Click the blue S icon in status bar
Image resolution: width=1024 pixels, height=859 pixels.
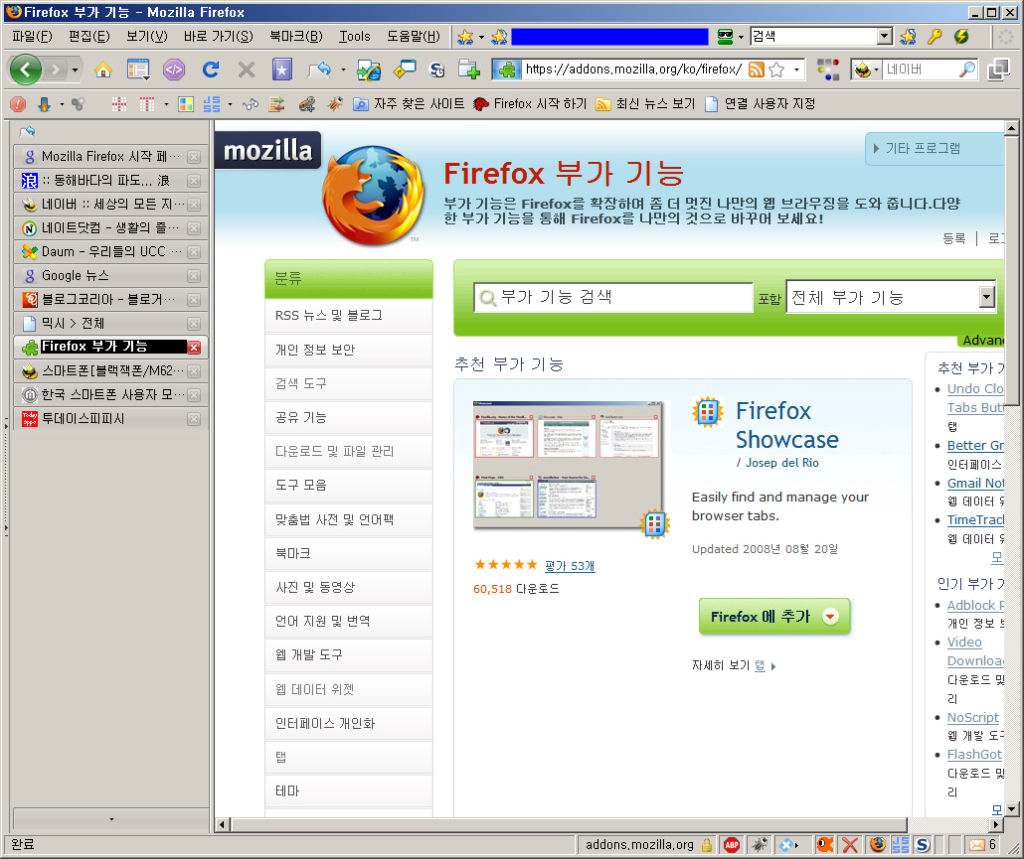point(922,845)
